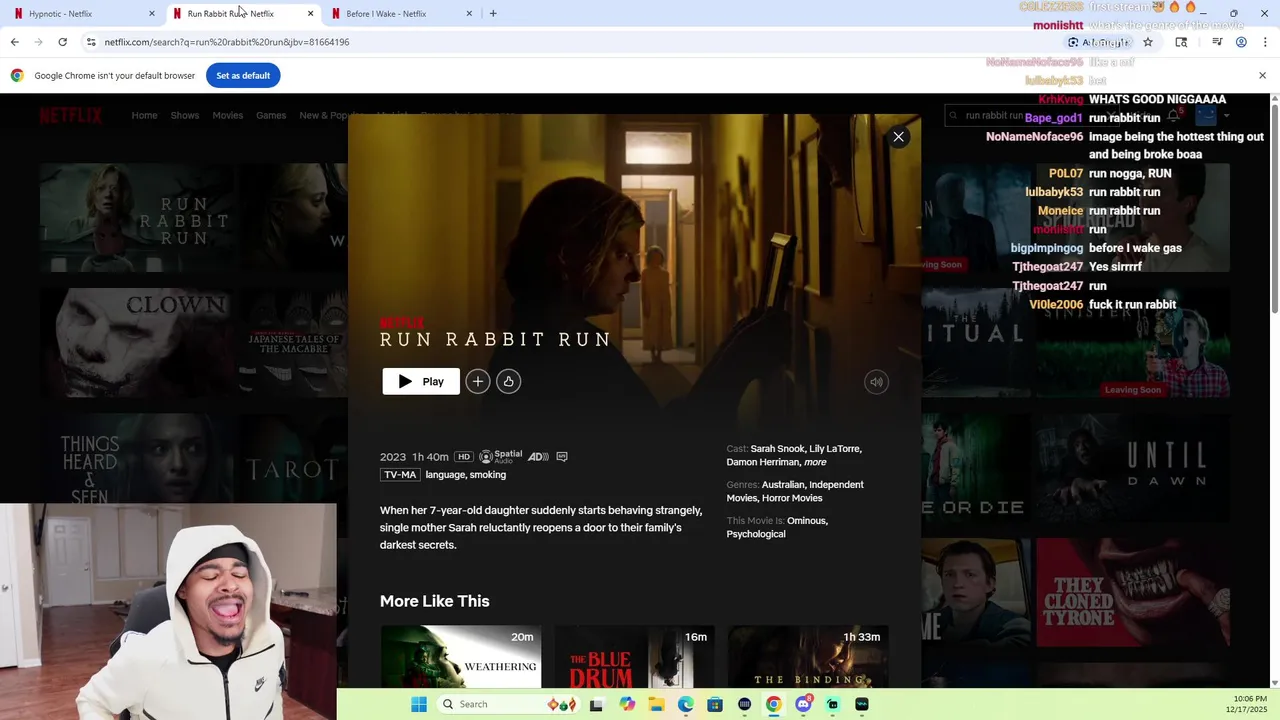Open Netflix Movies menu

click(x=227, y=115)
